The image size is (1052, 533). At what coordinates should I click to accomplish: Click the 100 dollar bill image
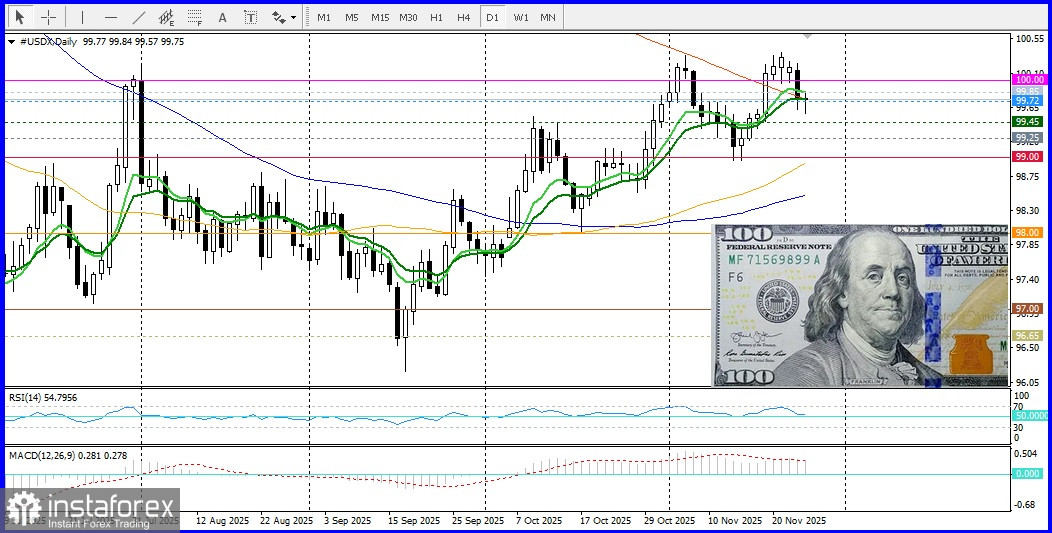[x=861, y=305]
